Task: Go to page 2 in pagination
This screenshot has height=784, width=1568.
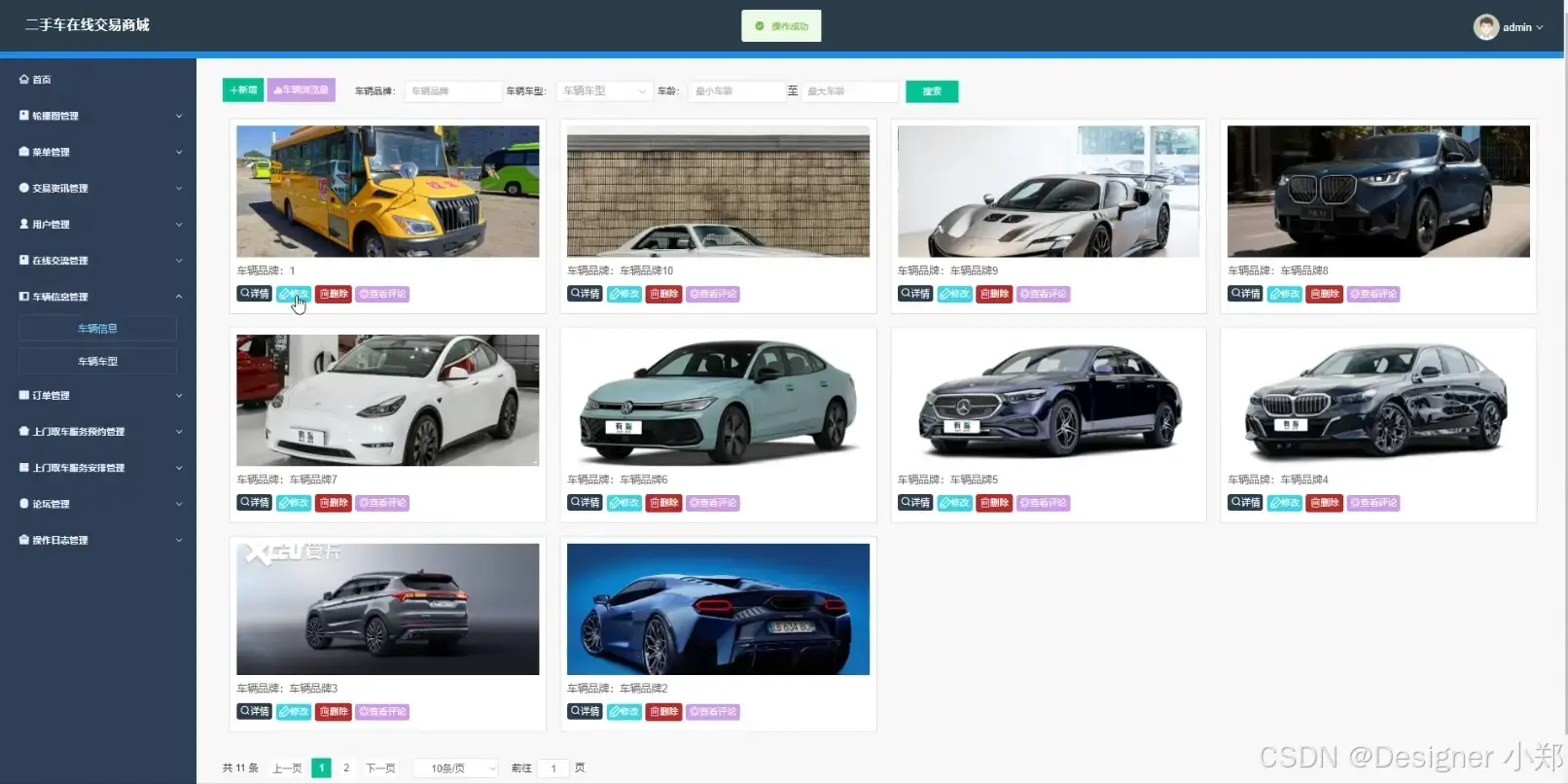Action: (x=346, y=768)
